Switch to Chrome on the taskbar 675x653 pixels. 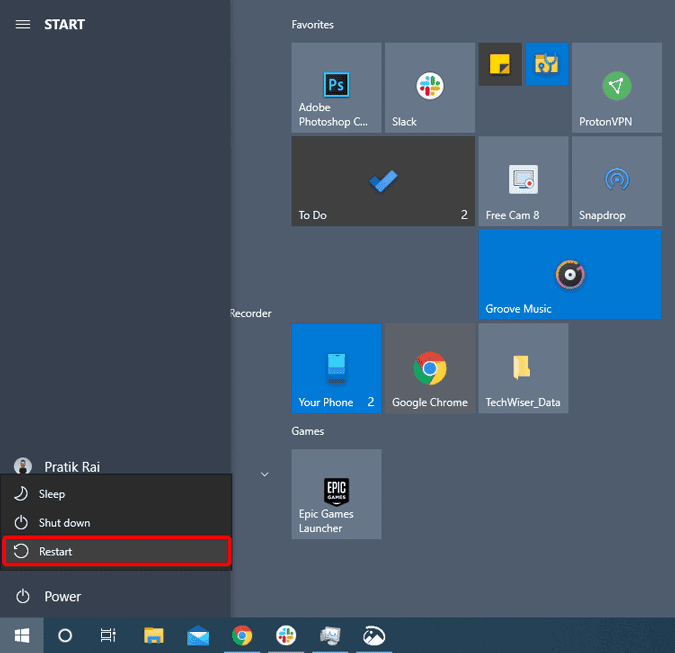click(242, 635)
